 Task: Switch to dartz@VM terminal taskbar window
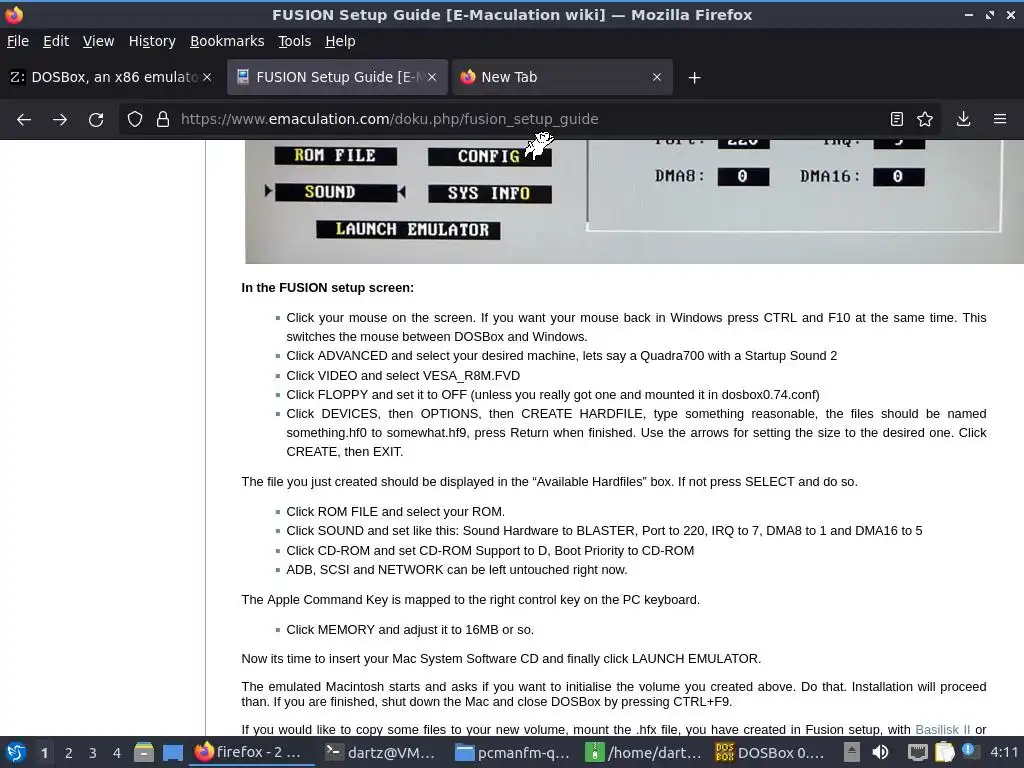tap(381, 753)
